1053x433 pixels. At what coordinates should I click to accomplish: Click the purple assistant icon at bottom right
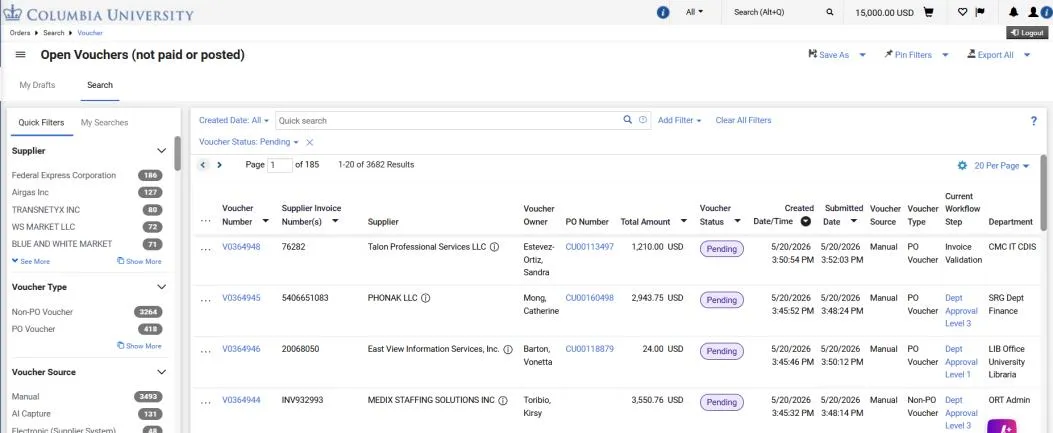point(1001,426)
